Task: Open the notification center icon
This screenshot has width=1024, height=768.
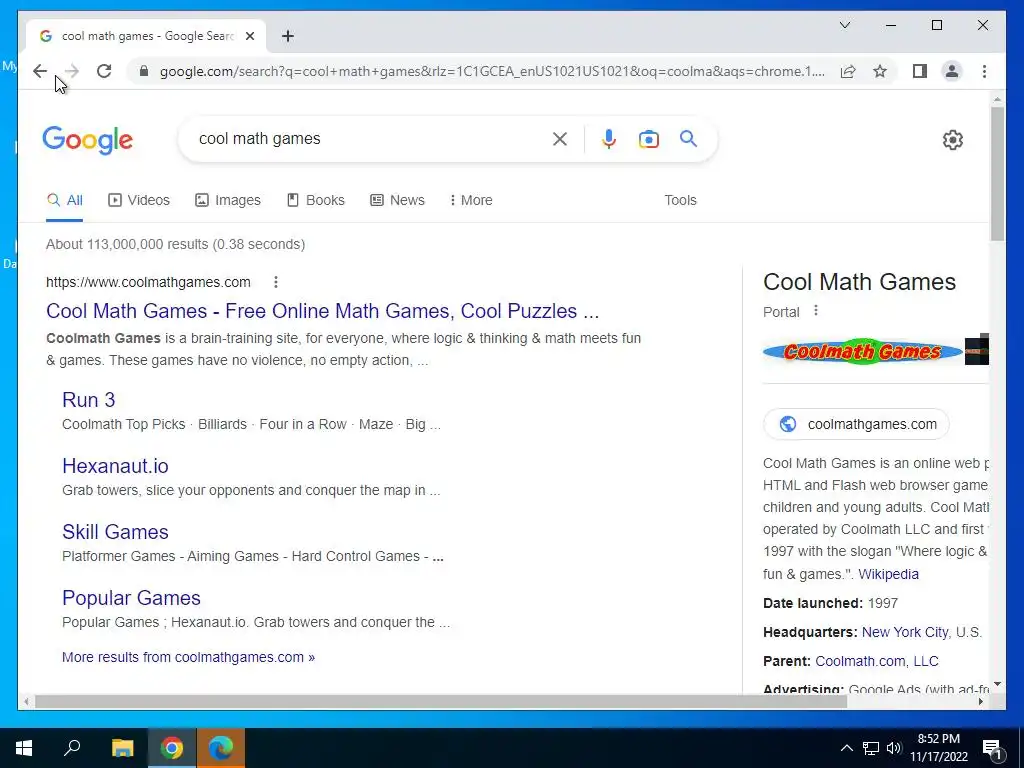Action: (x=993, y=748)
